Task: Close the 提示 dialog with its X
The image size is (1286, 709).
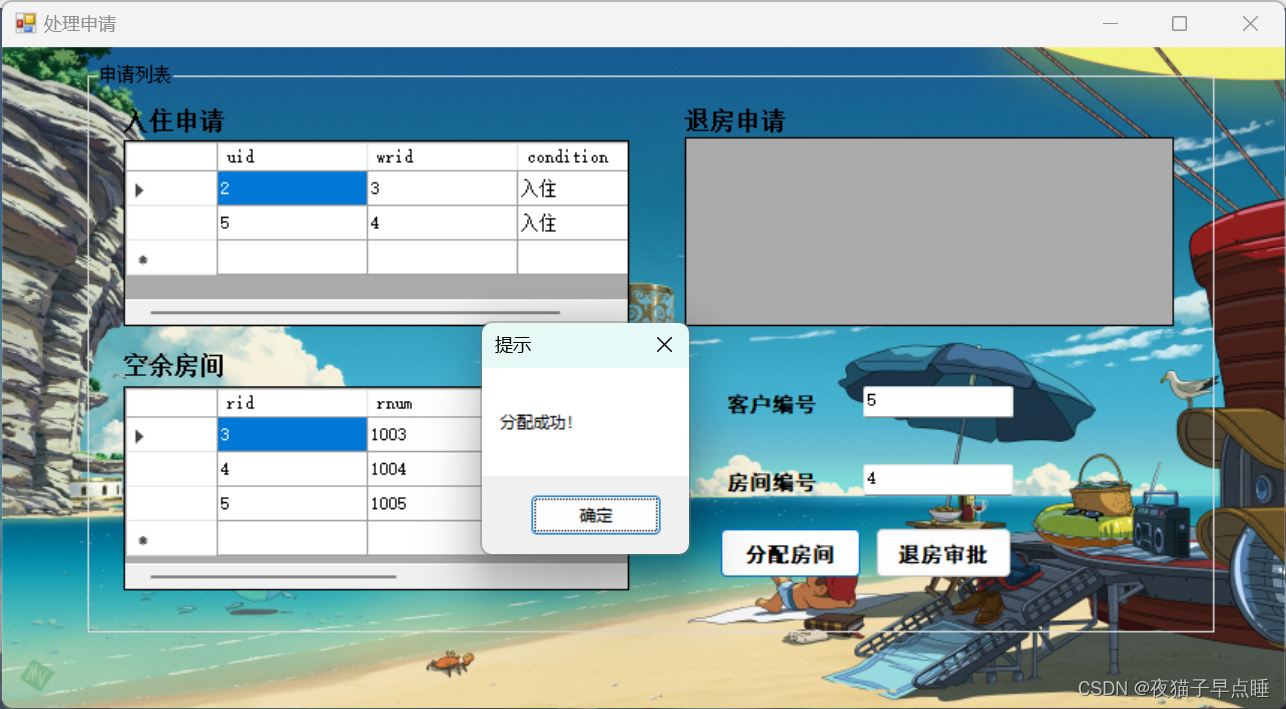Action: 664,345
